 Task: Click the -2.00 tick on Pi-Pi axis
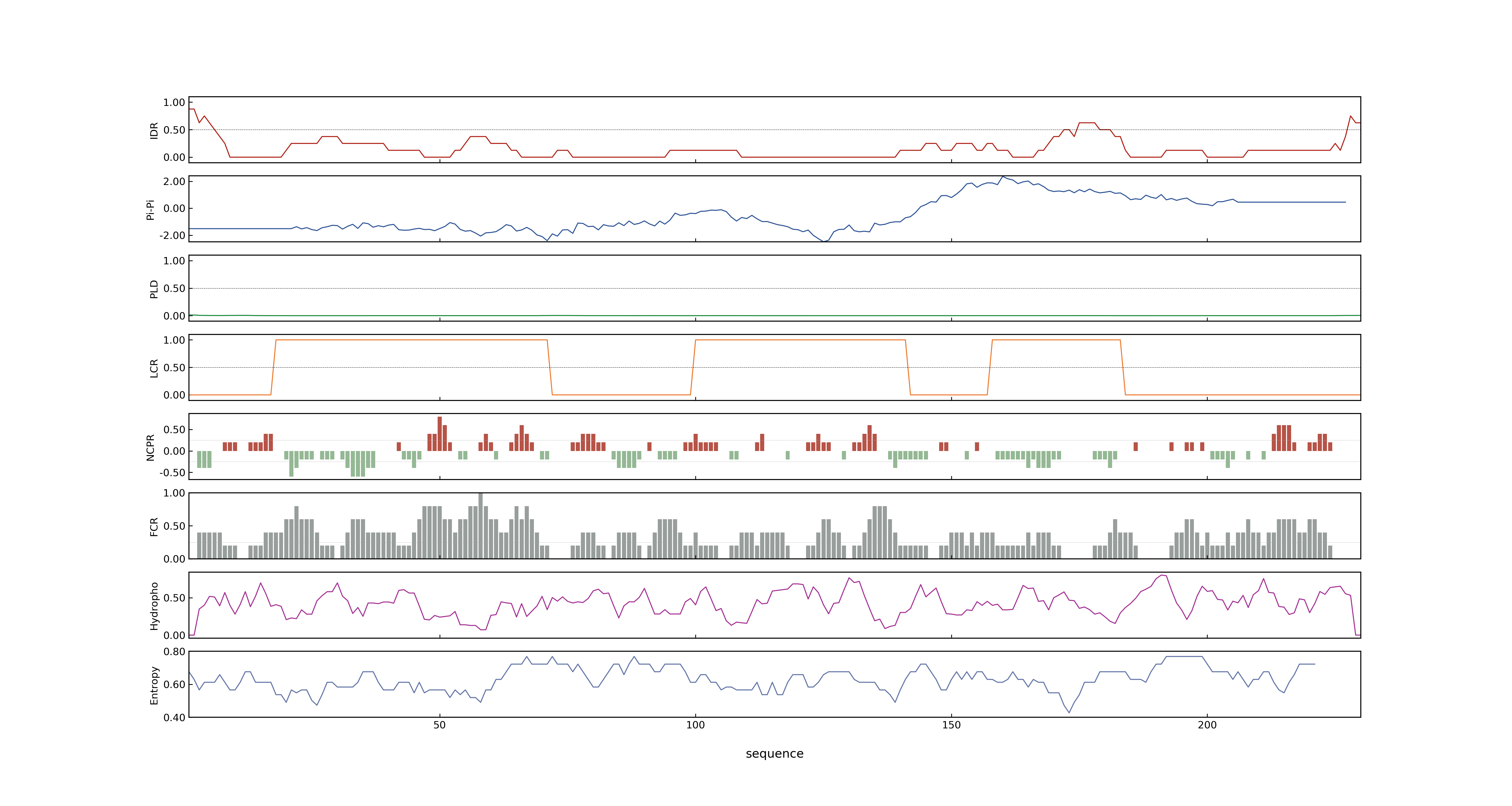coord(172,235)
